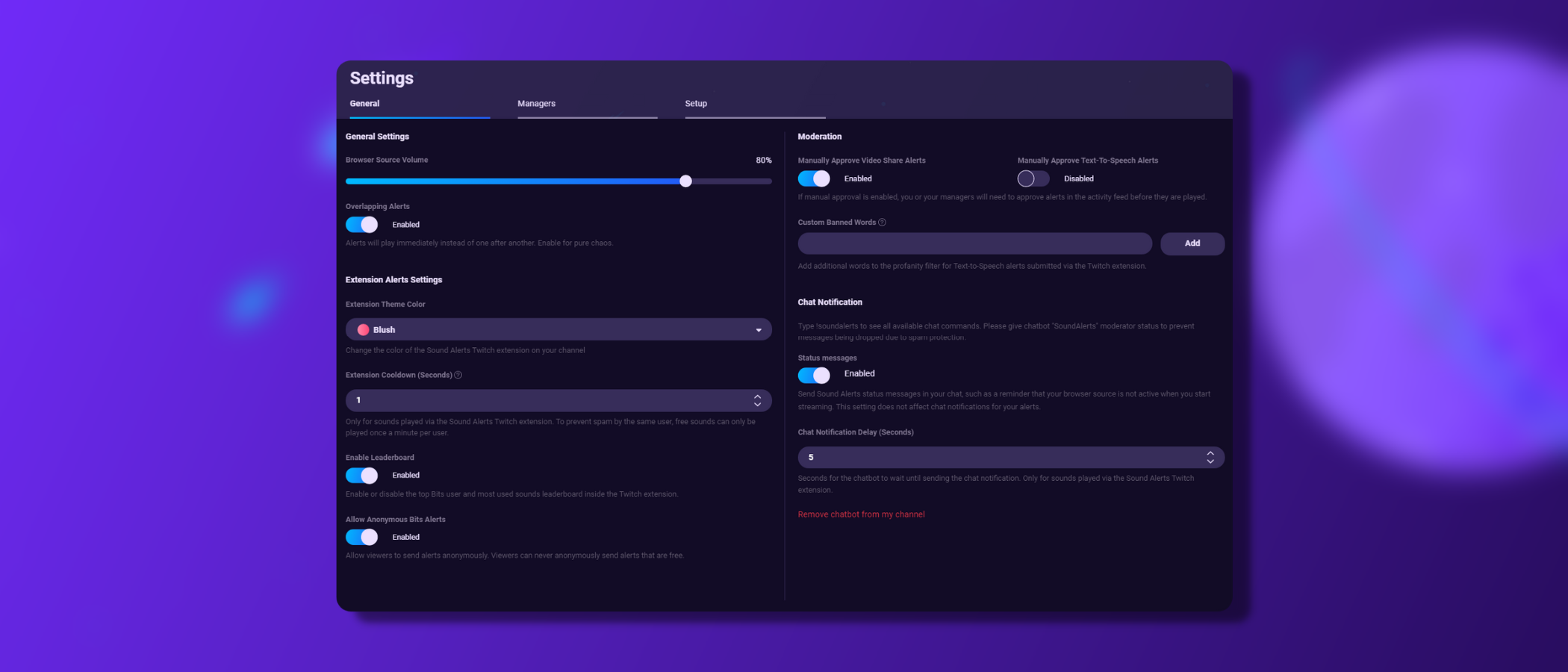Open the Custom Banned Words help tooltip
This screenshot has height=672, width=1568.
tap(883, 222)
